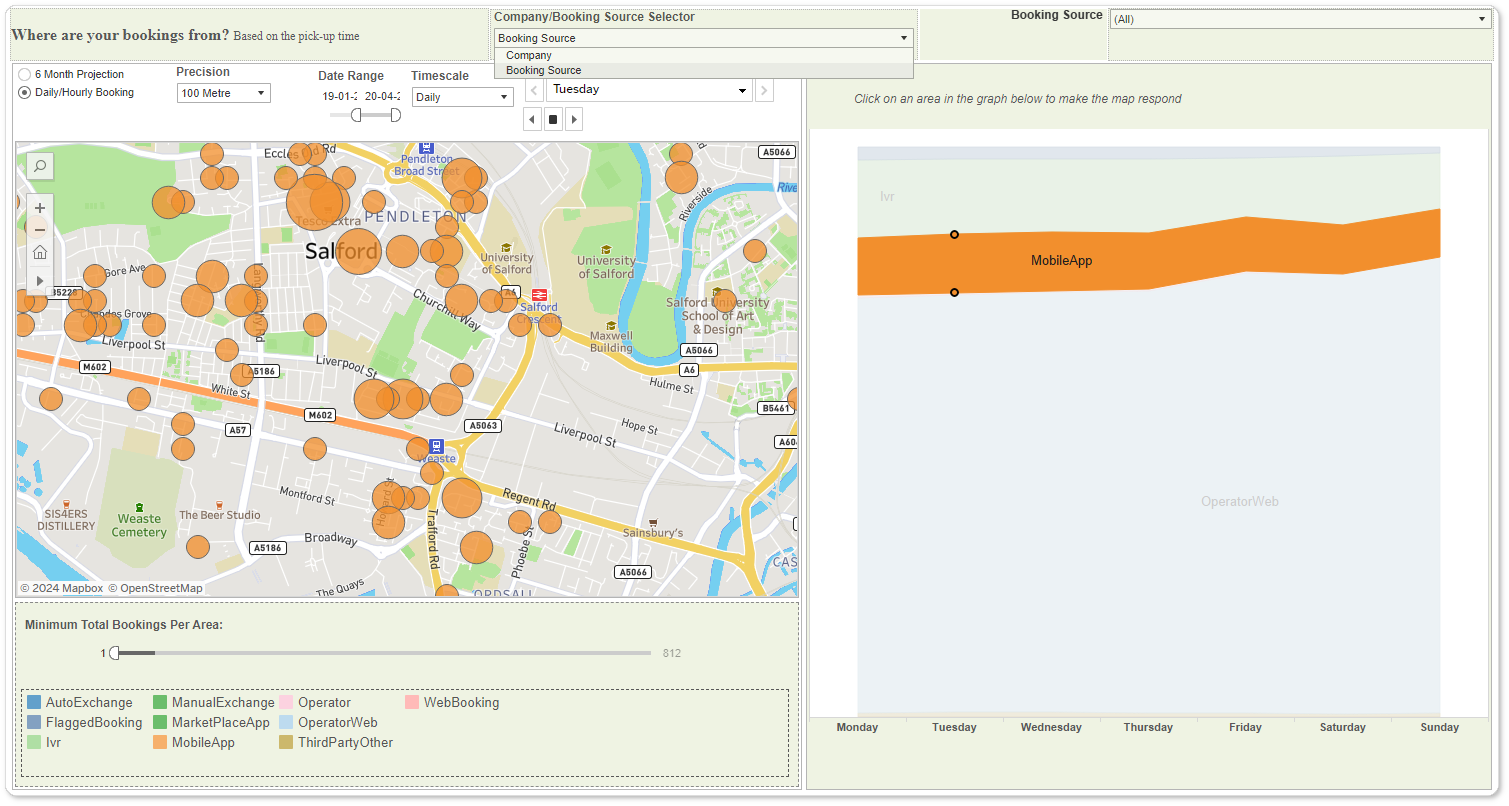This screenshot has width=1509, height=806.
Task: Click the OperatorWeb legend swatch
Action: (286, 723)
